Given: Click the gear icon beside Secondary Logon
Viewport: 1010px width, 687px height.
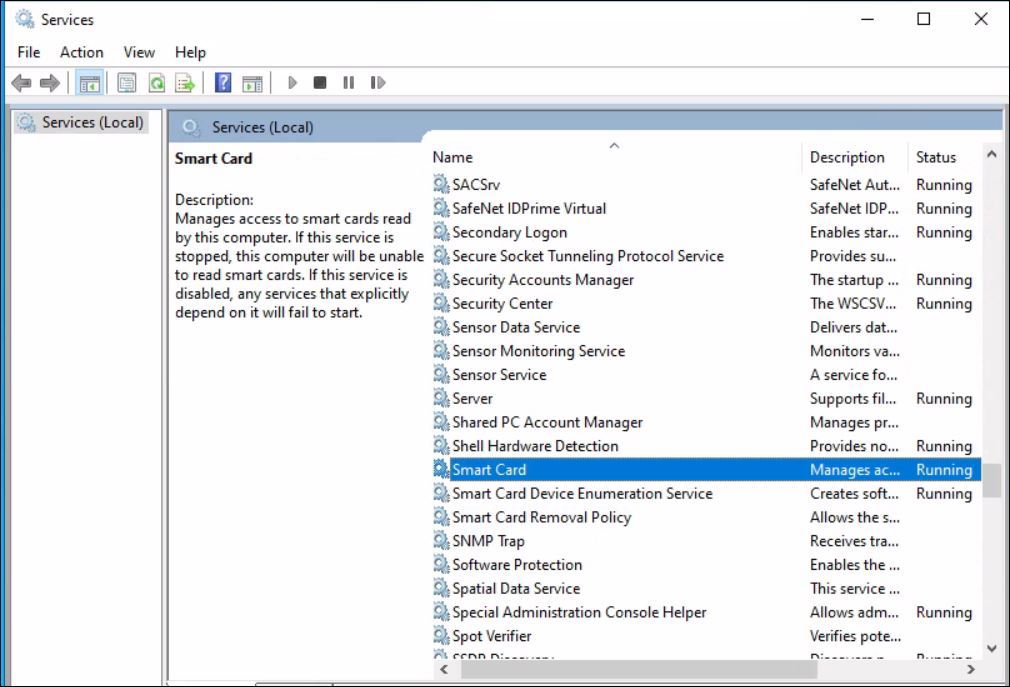Looking at the screenshot, I should pyautogui.click(x=441, y=232).
